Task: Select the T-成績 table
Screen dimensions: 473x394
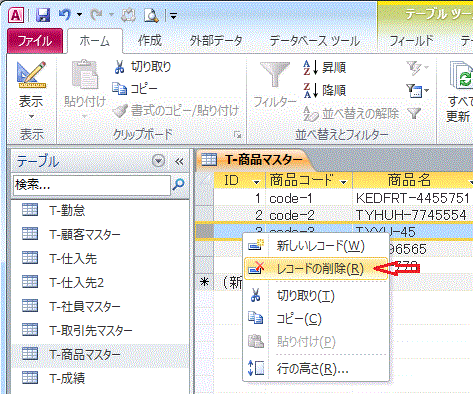Action: pos(100,378)
